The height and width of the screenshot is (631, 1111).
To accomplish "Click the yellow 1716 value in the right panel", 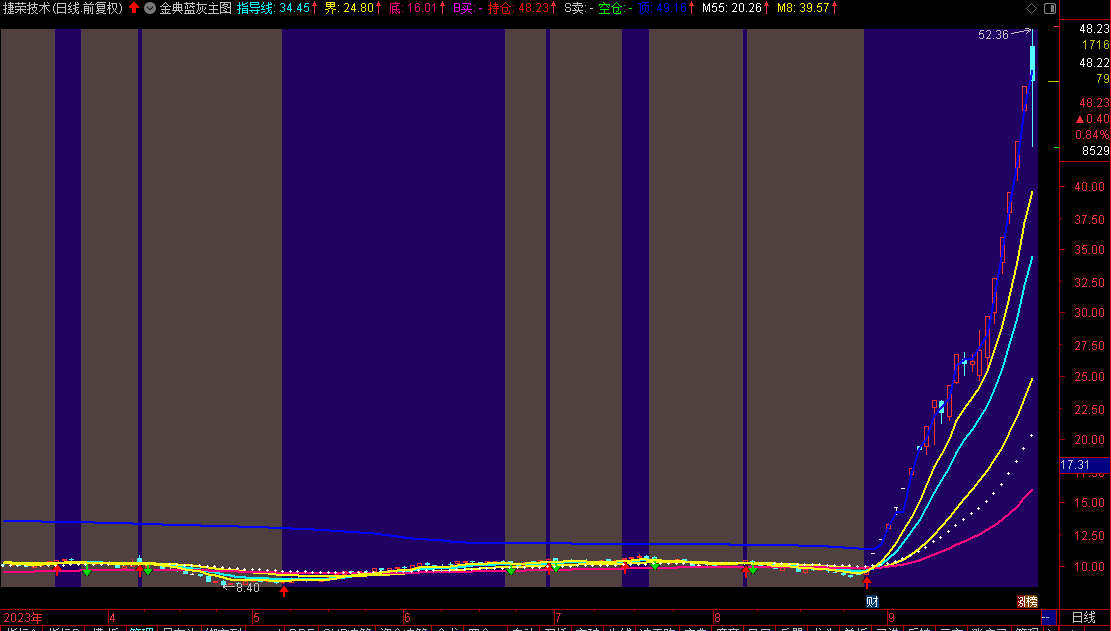I will (x=1095, y=45).
